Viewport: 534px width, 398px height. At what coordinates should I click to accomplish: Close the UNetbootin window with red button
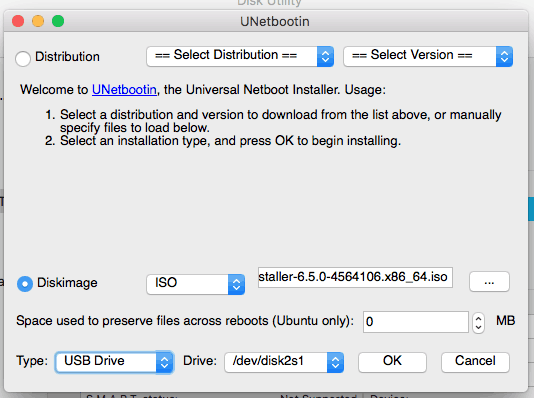[18, 21]
